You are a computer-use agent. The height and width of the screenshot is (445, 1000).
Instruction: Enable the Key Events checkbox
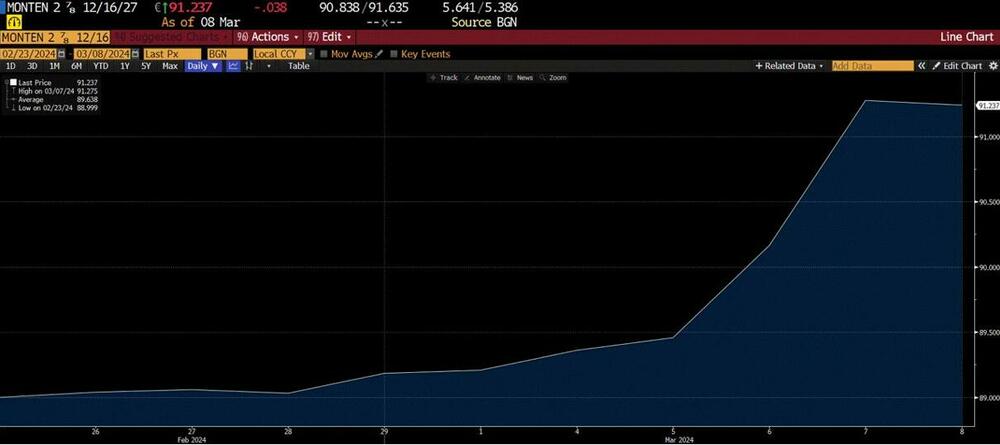(393, 54)
